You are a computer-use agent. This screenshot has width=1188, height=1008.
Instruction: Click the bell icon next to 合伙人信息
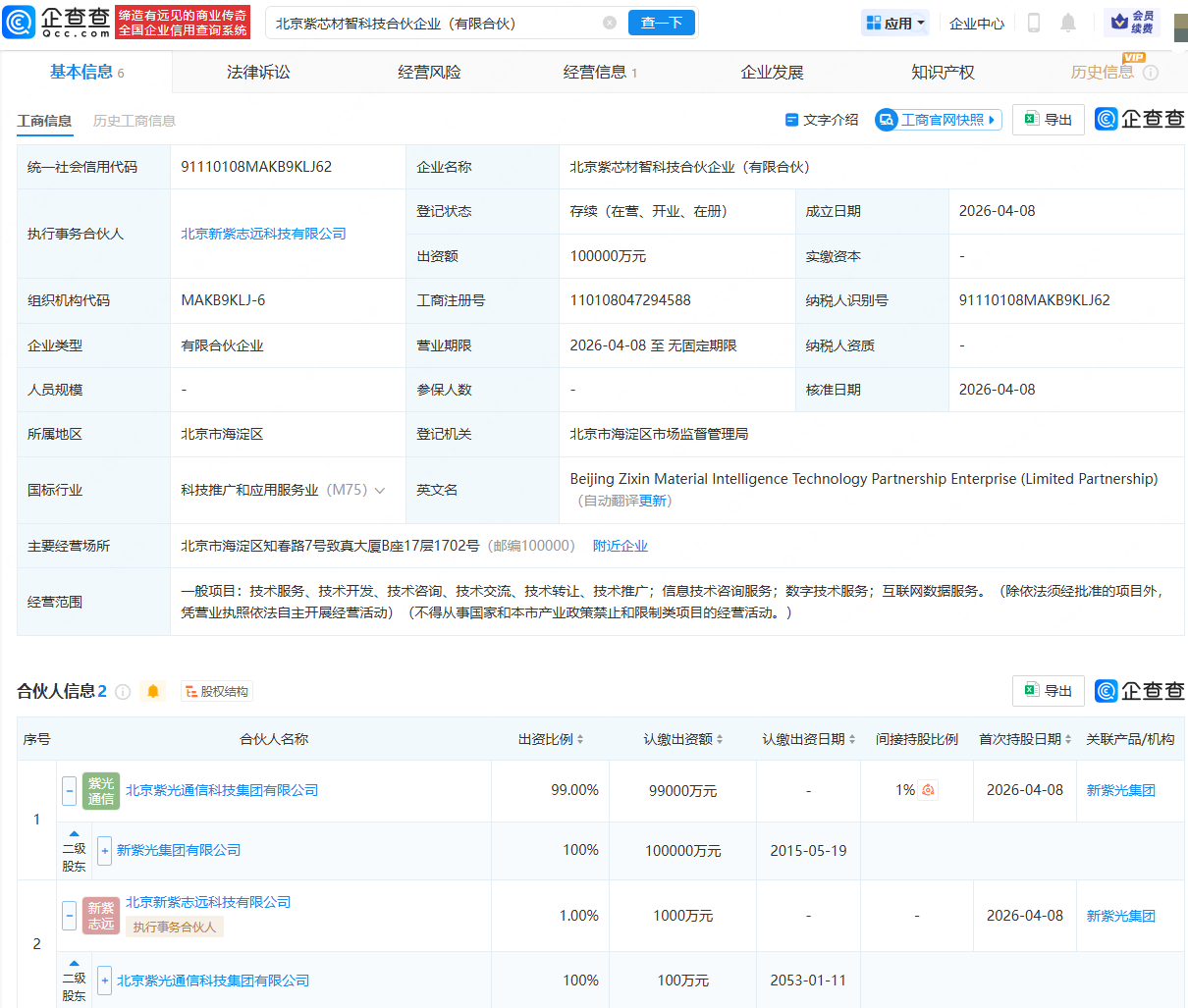pyautogui.click(x=153, y=692)
